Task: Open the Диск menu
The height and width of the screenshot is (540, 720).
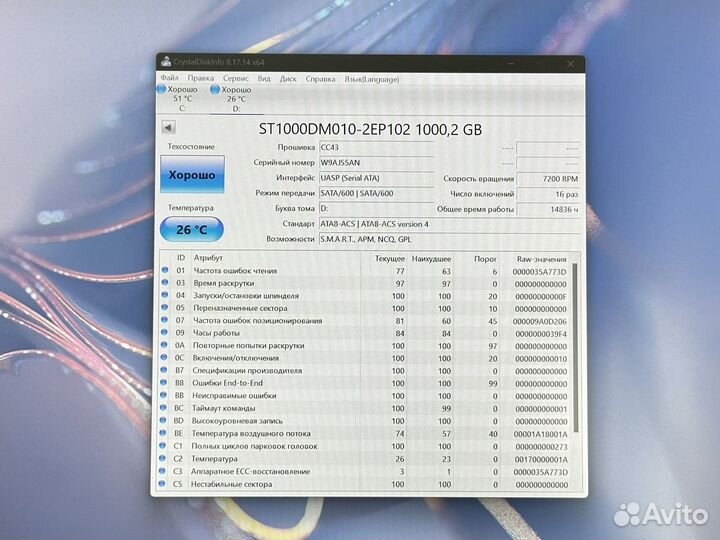Action: 288,79
